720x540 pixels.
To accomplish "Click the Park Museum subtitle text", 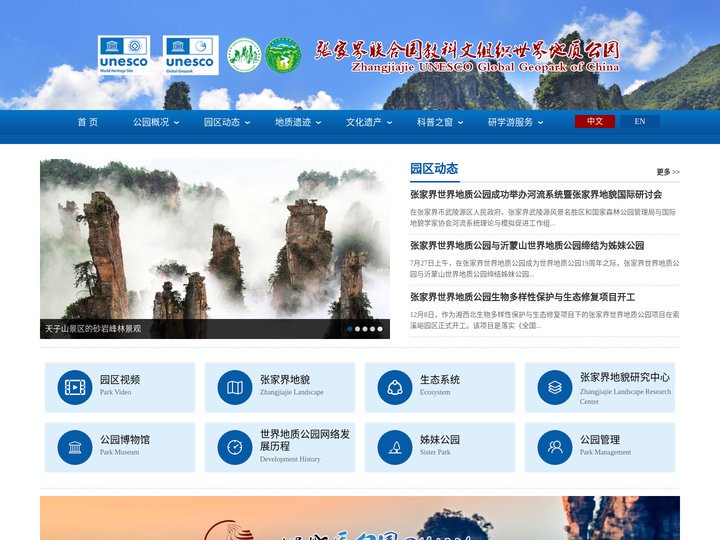I will (x=119, y=452).
